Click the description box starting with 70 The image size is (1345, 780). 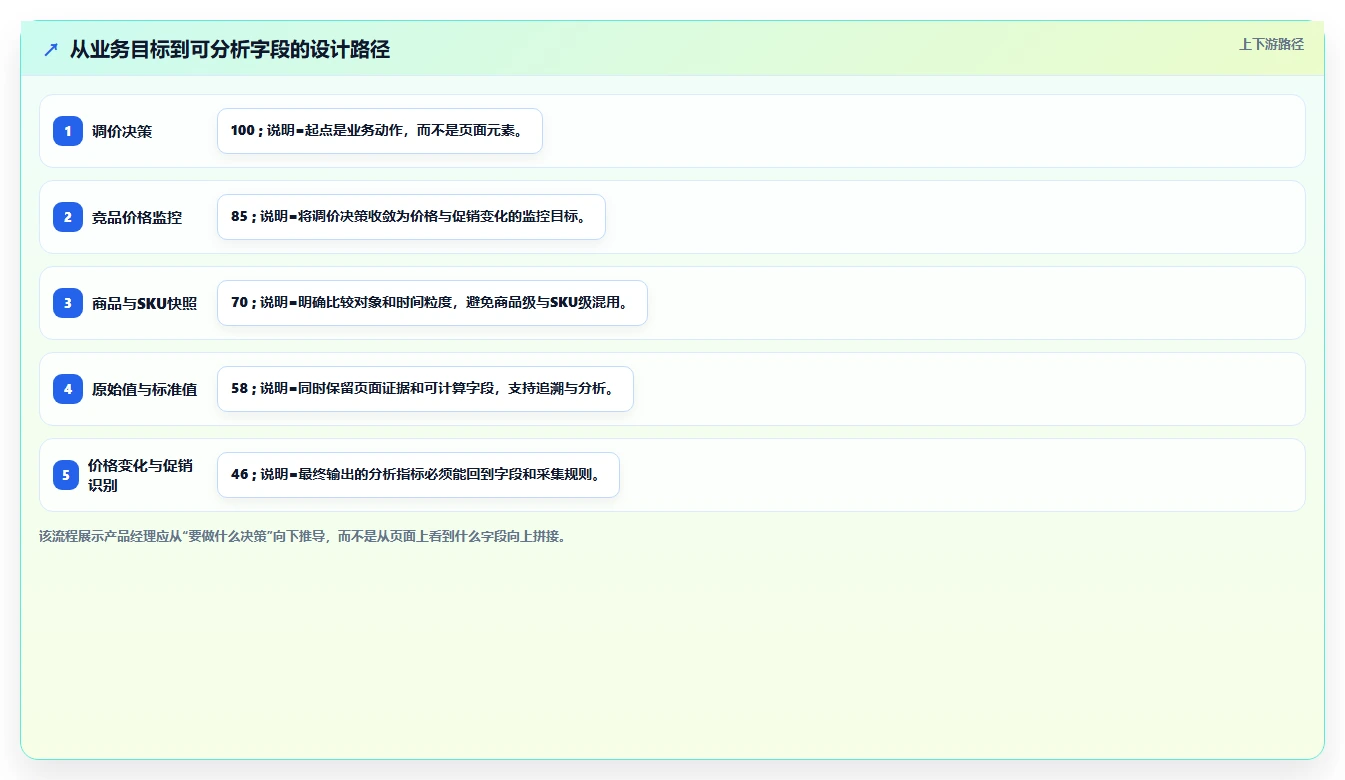[x=432, y=303]
